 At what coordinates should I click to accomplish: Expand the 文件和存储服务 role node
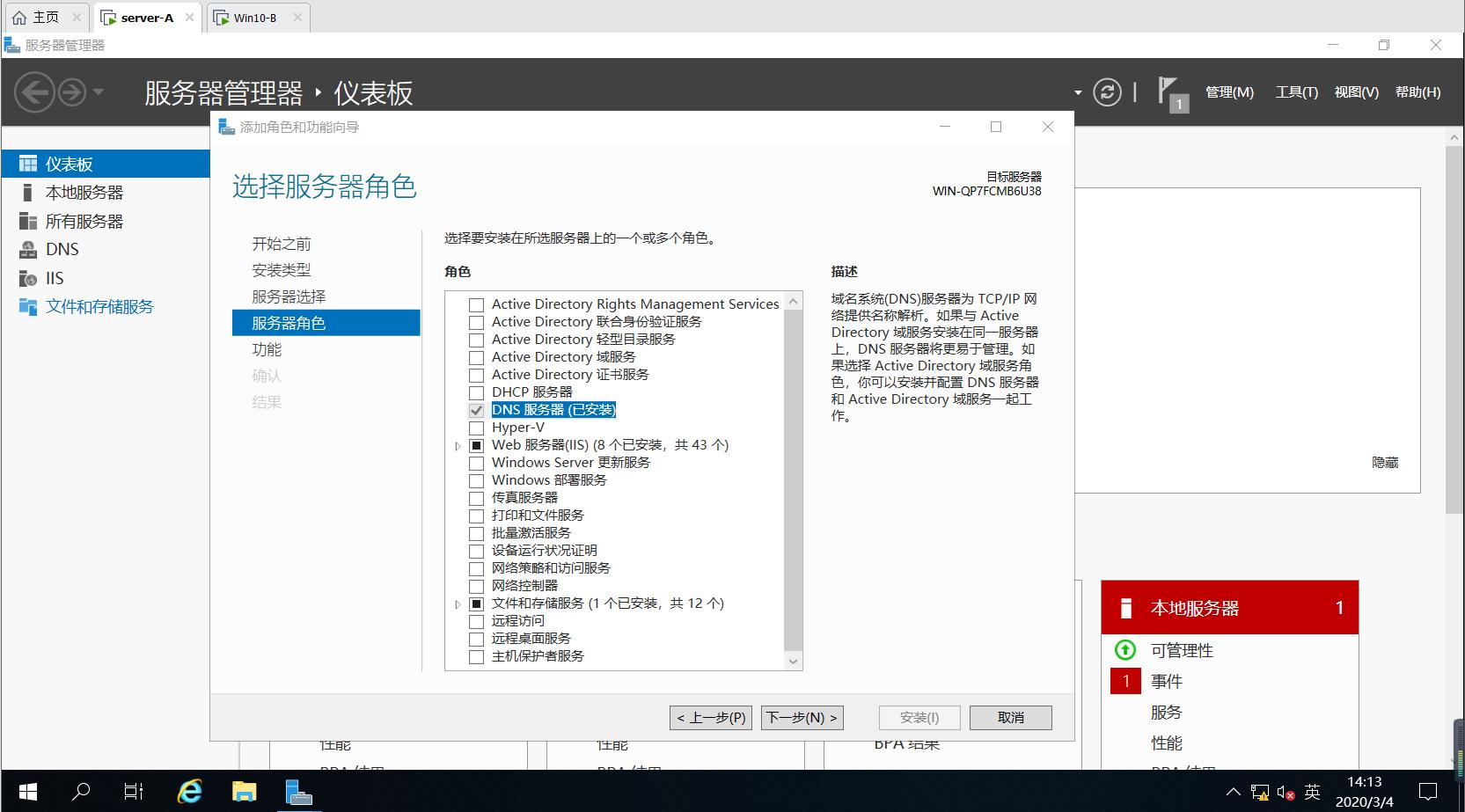tap(458, 604)
